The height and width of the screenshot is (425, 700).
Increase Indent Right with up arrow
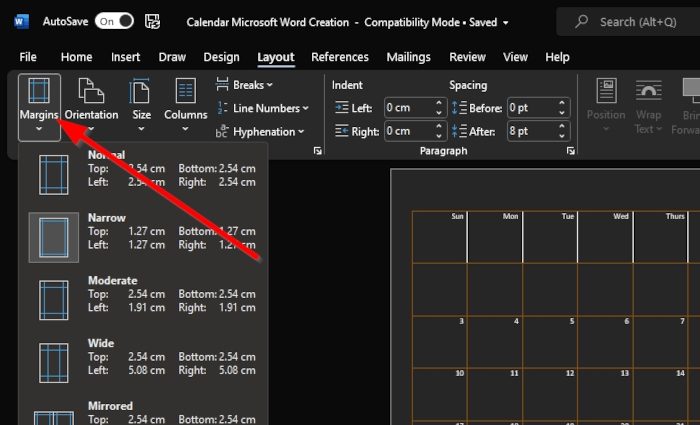(x=439, y=126)
